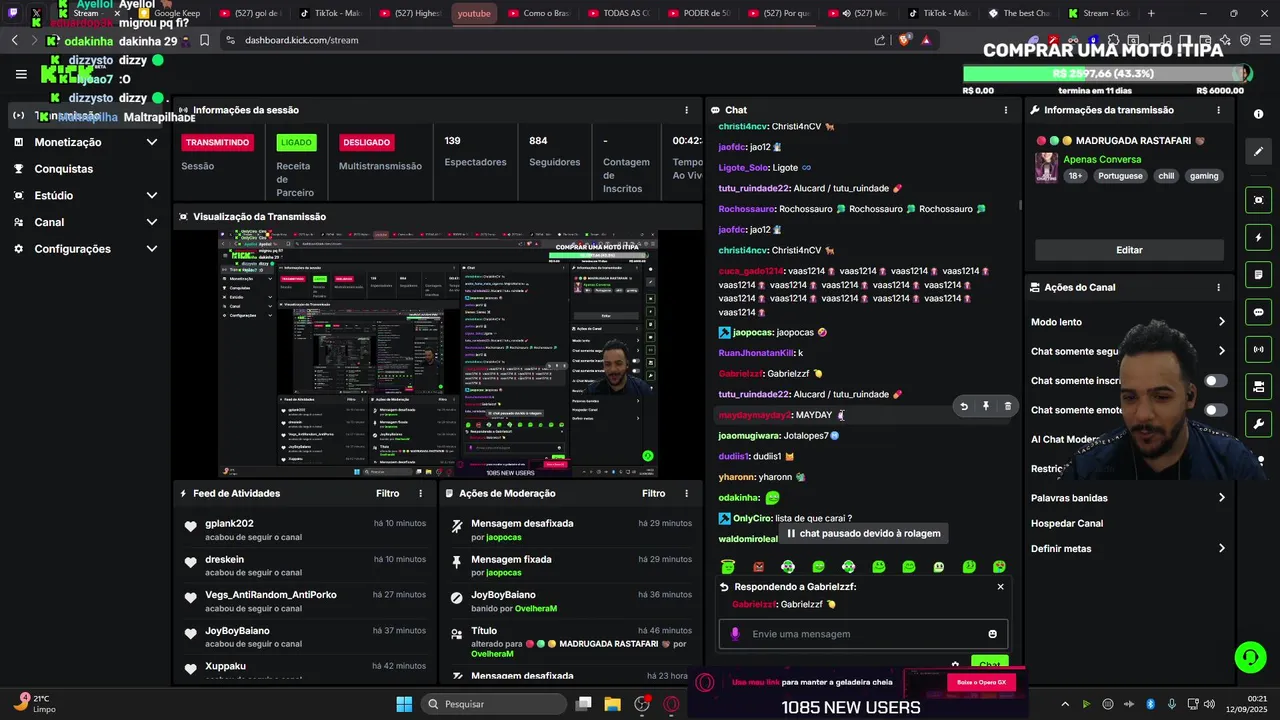
Task: Open a new browser tab
Action: (1151, 13)
